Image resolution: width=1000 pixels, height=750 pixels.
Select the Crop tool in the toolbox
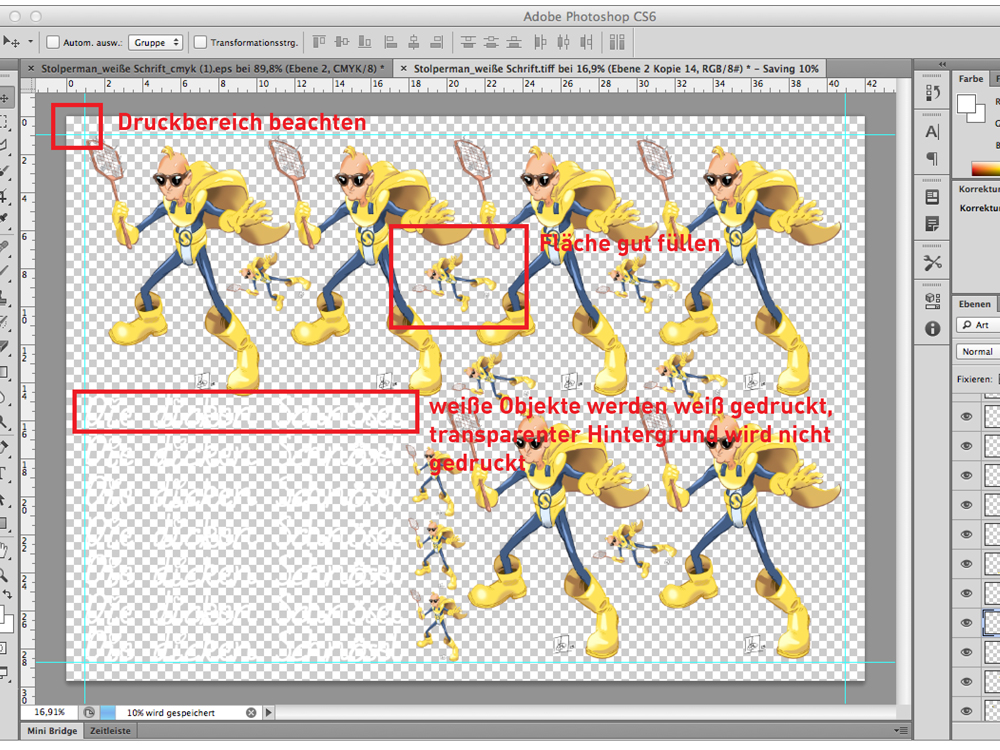[3, 195]
